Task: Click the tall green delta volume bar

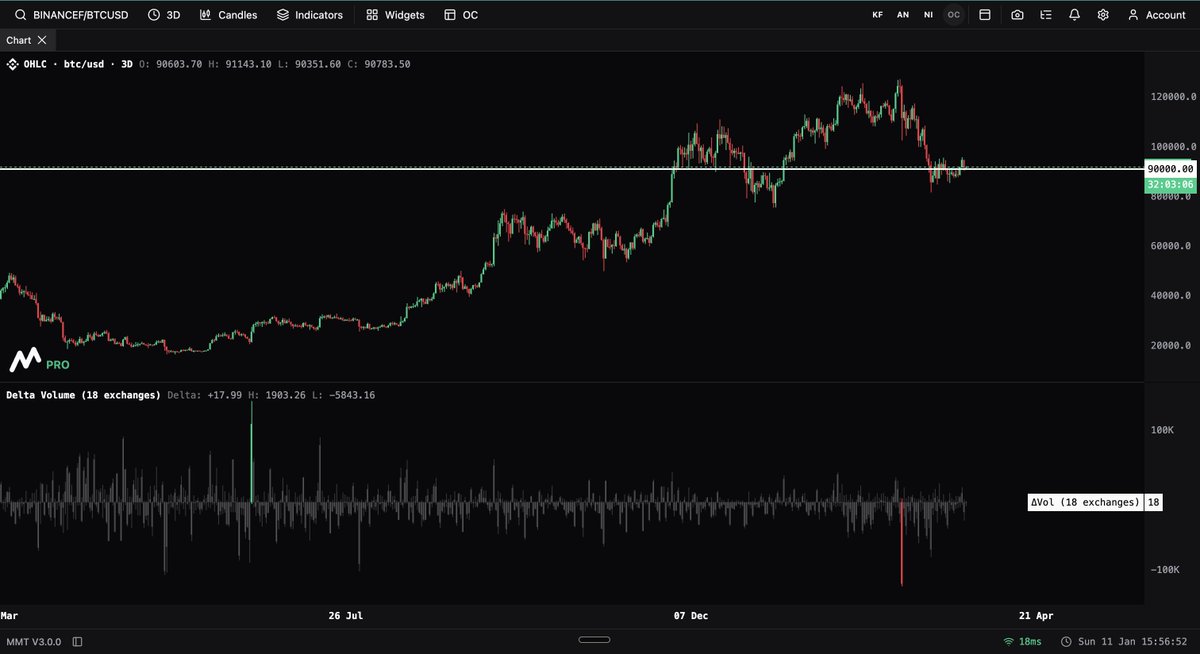Action: click(252, 451)
